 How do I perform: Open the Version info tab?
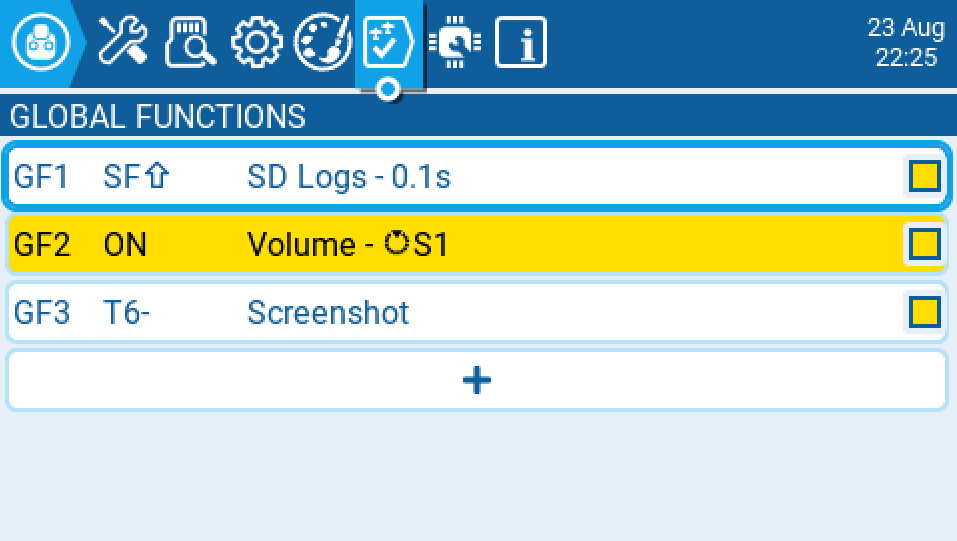[521, 43]
